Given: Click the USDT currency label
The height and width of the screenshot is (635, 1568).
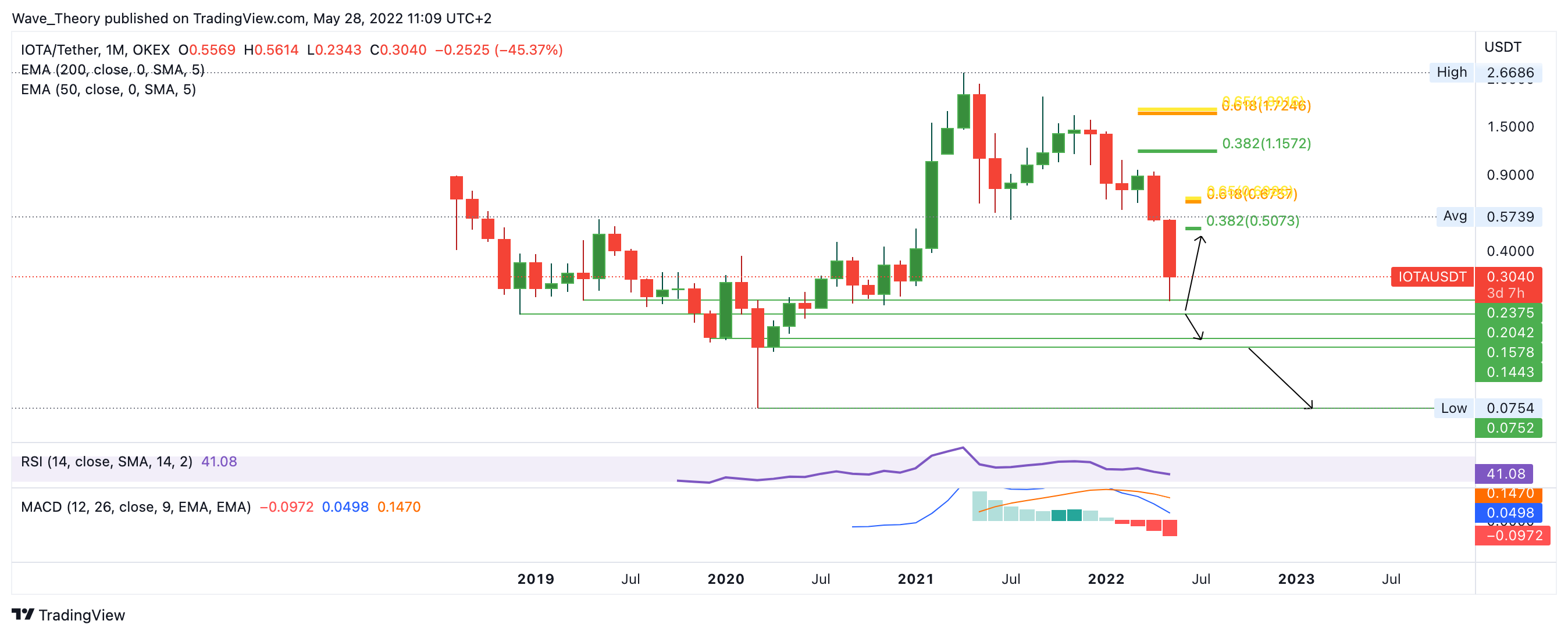Looking at the screenshot, I should tap(1502, 47).
